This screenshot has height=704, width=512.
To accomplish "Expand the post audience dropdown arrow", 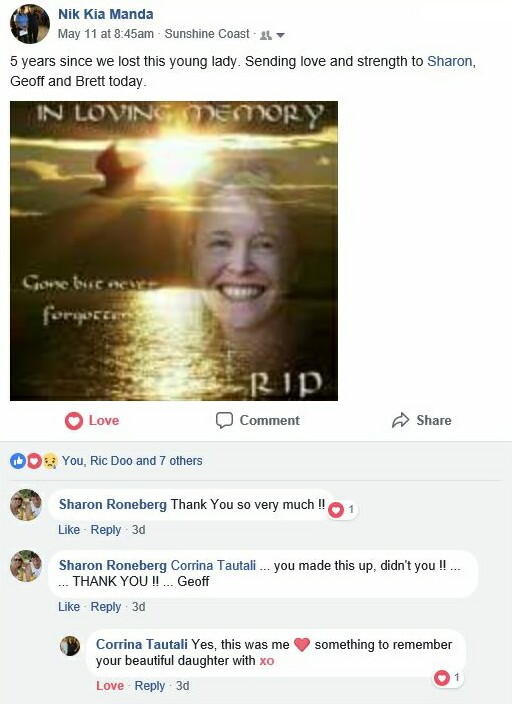I will pos(280,35).
